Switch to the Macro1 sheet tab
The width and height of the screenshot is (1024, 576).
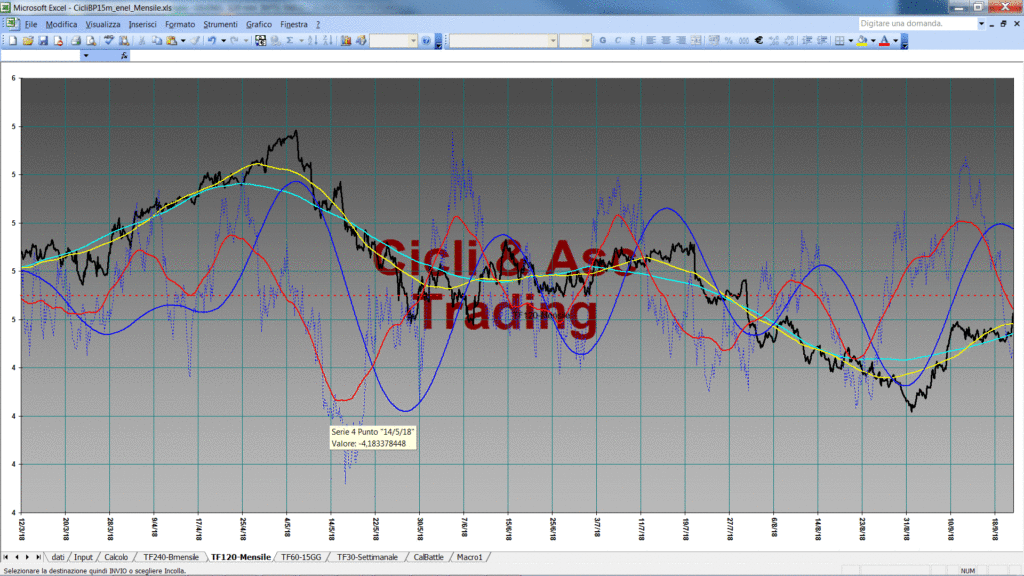470,557
